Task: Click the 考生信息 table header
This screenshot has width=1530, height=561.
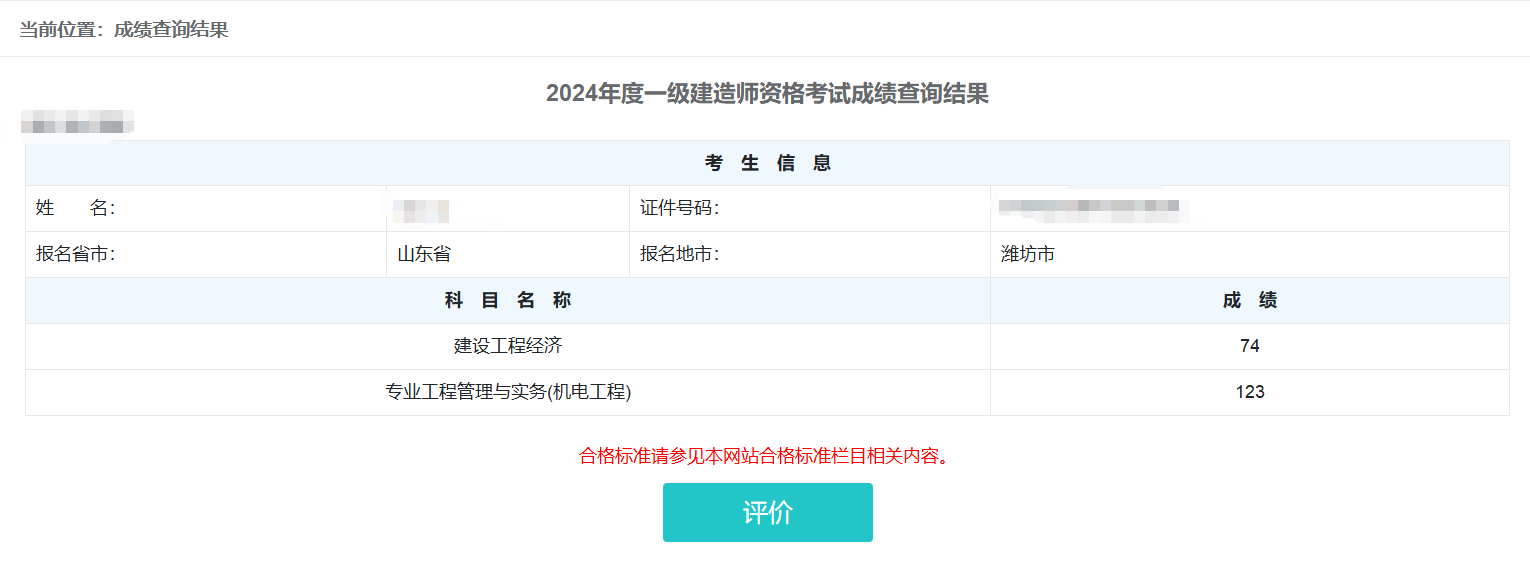Action: click(x=767, y=163)
